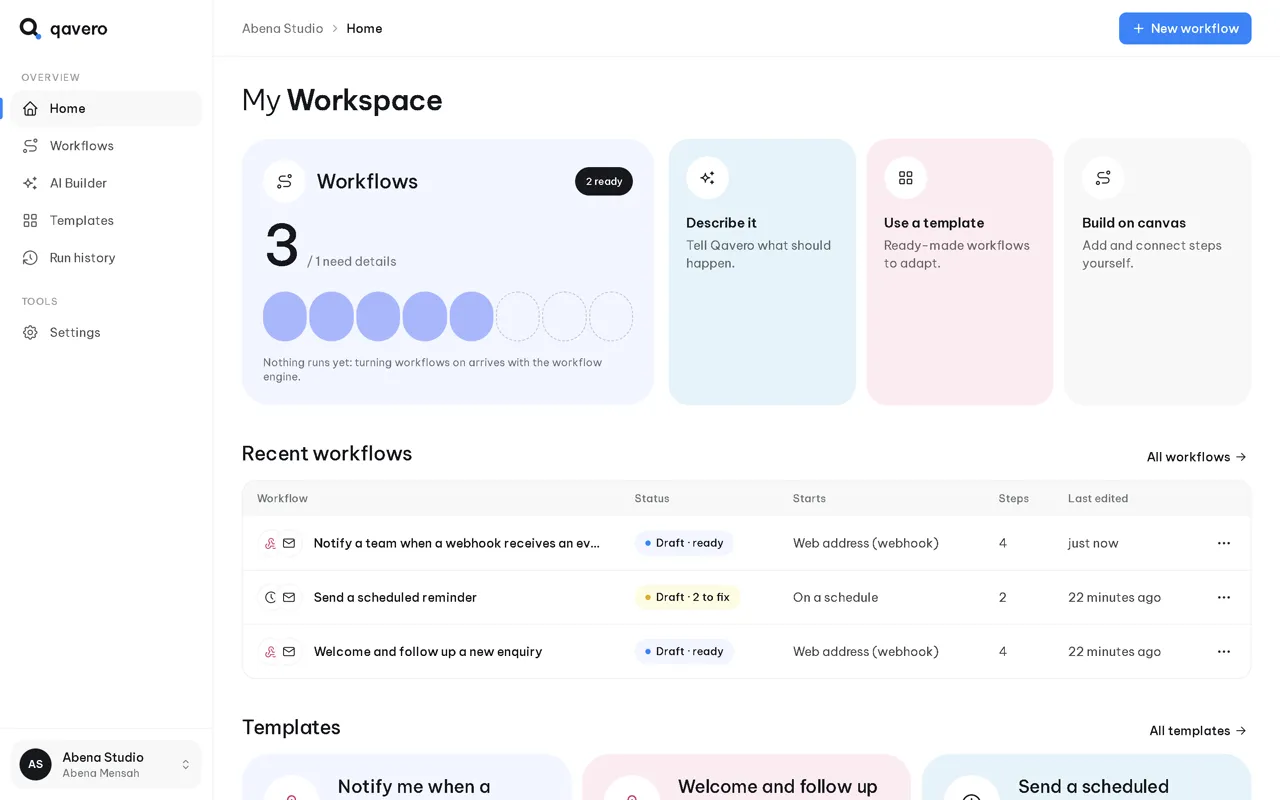Click the 2 ready badge

[604, 181]
